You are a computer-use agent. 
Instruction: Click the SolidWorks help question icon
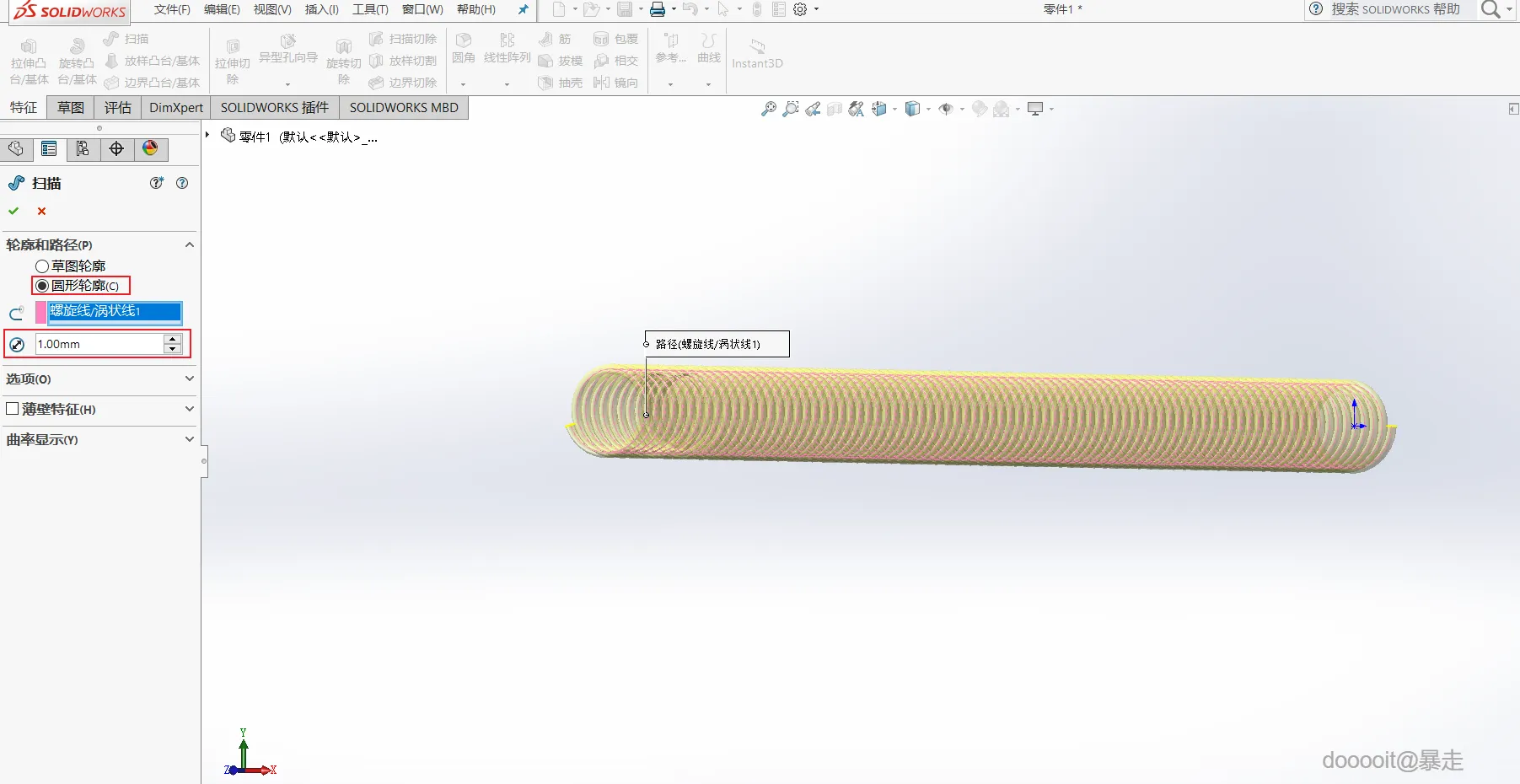1316,9
